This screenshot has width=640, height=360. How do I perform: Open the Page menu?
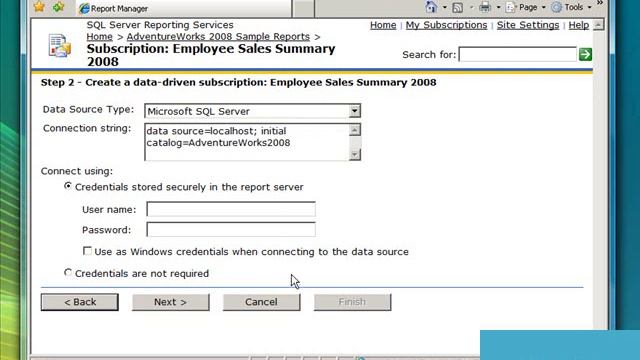525,7
